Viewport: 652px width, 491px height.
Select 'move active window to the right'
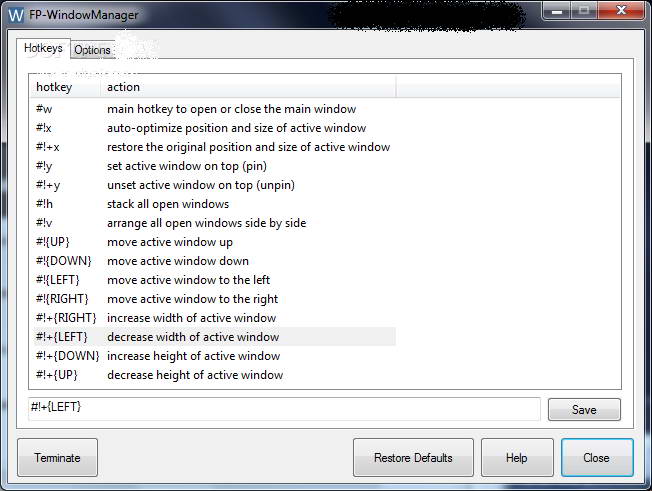pos(214,299)
